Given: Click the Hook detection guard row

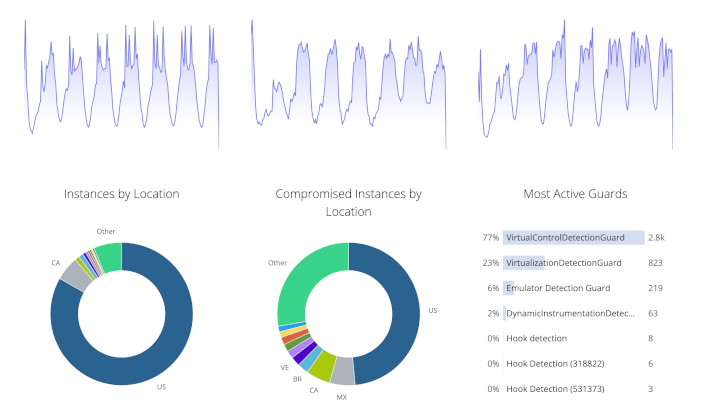Looking at the screenshot, I should (573, 338).
